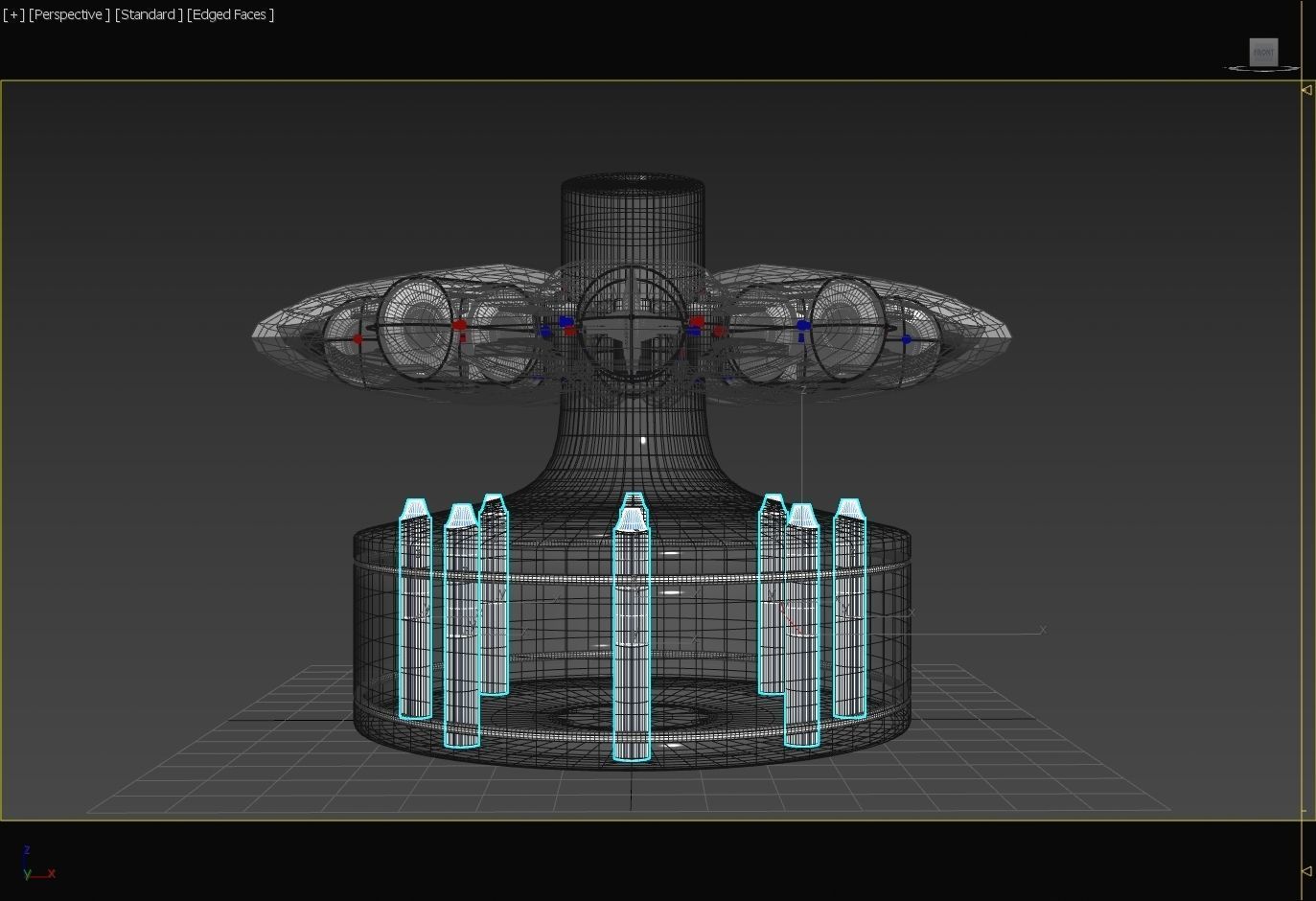Screen dimensions: 1316x901
Task: Select the central spherical cage object
Action: click(x=632, y=321)
